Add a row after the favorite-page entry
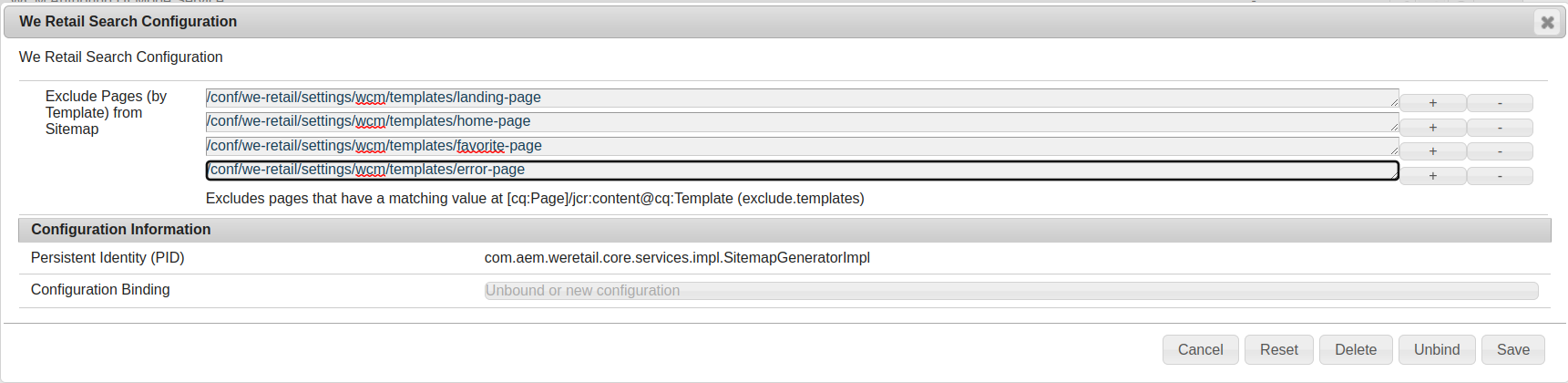Viewport: 1568px width, 383px height. pos(1433,151)
